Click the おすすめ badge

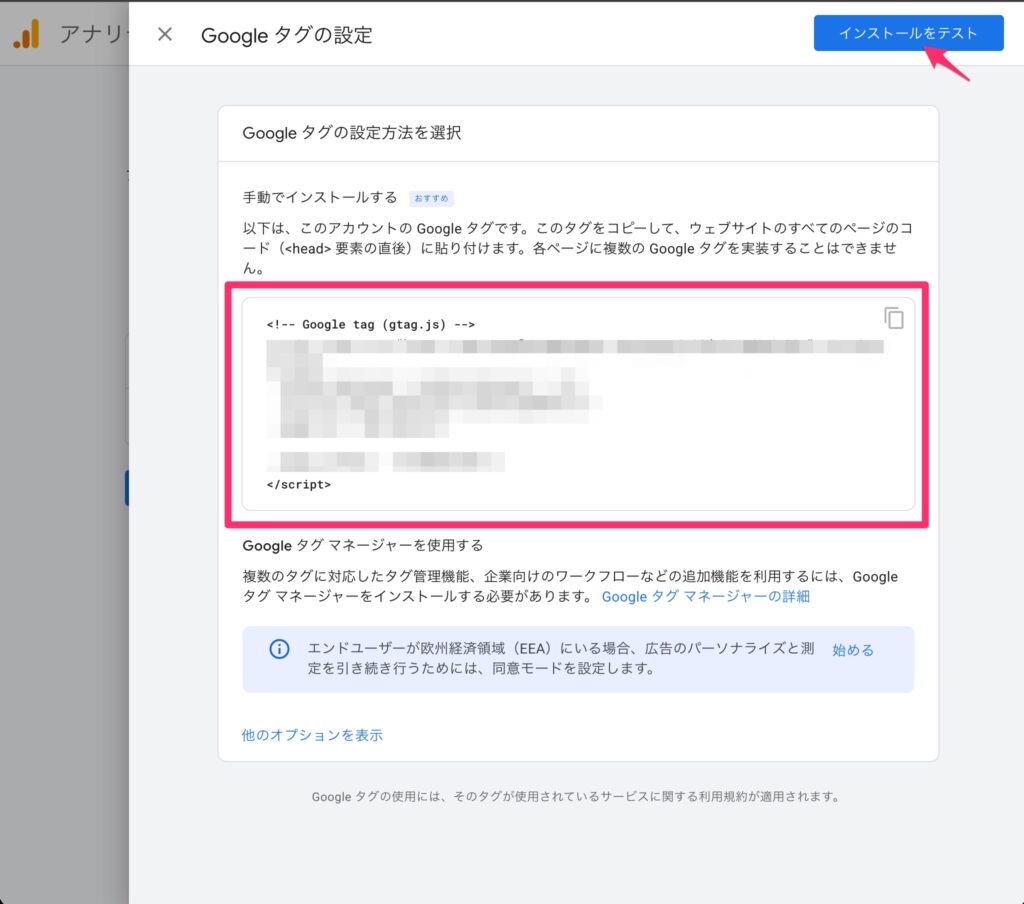pos(432,198)
